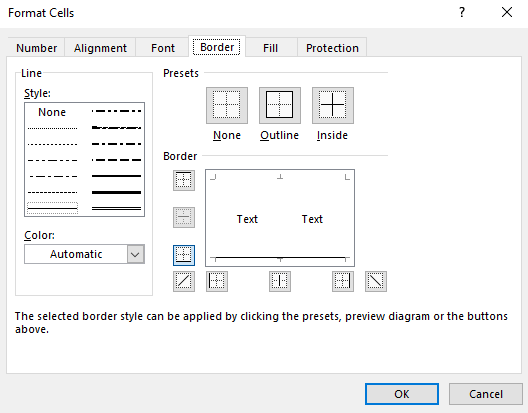Close the Format Cells dialog
528x413 pixels.
point(507,13)
